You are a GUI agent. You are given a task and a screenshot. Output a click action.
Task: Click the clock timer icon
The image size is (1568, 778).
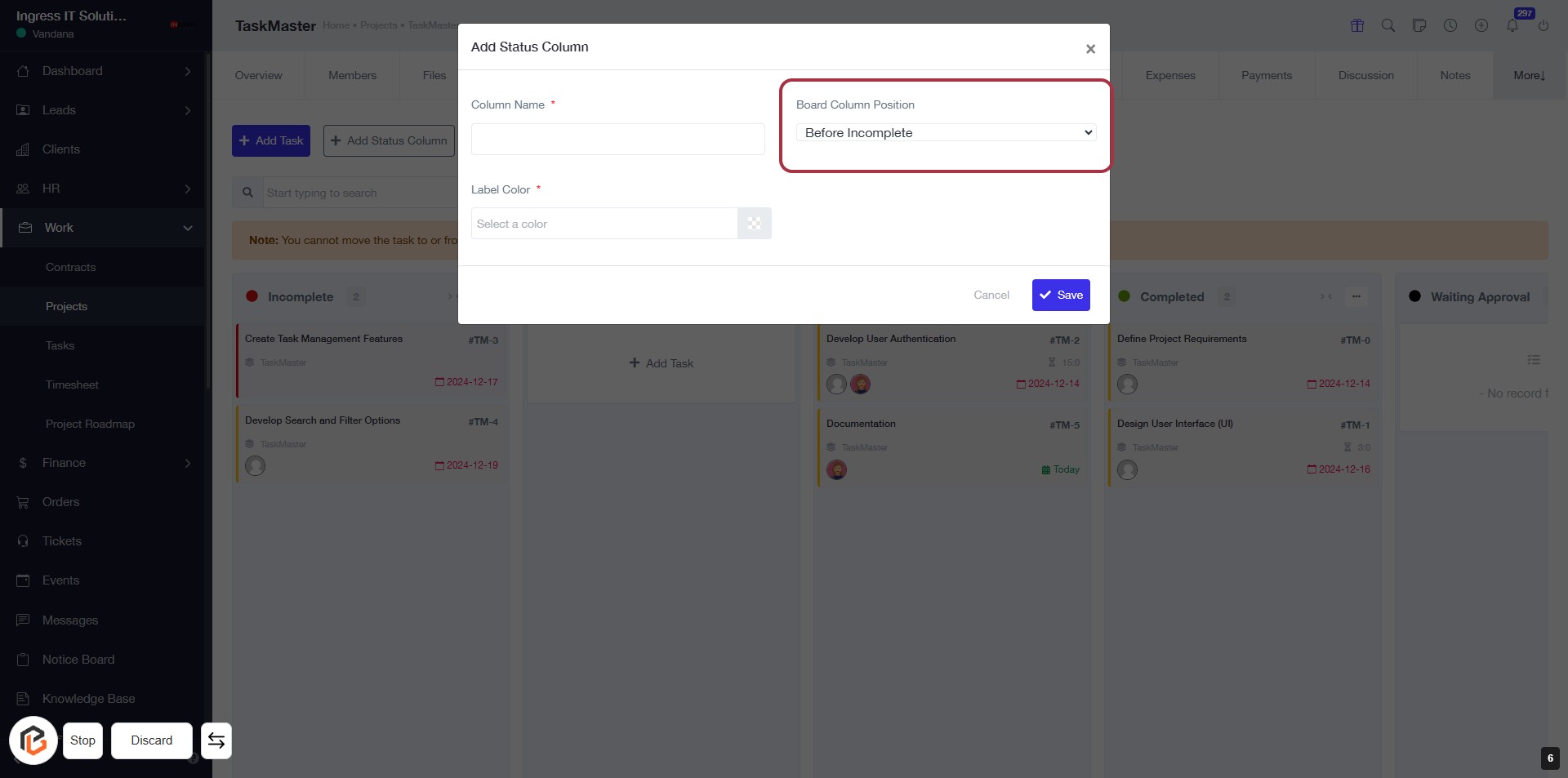tap(1450, 25)
